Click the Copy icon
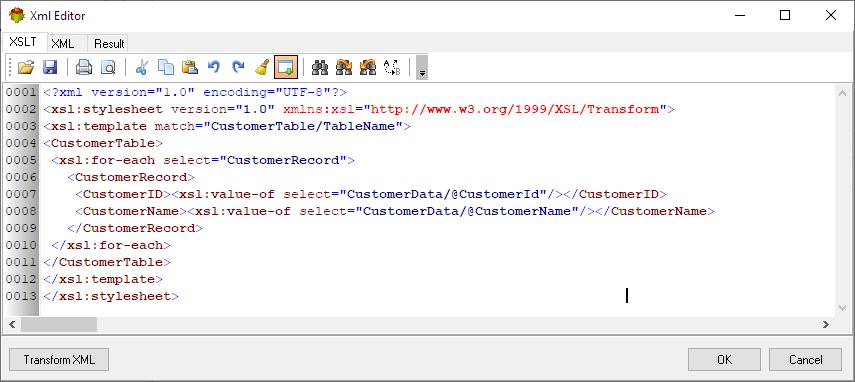Screen dimensions: 855x382 pos(166,68)
